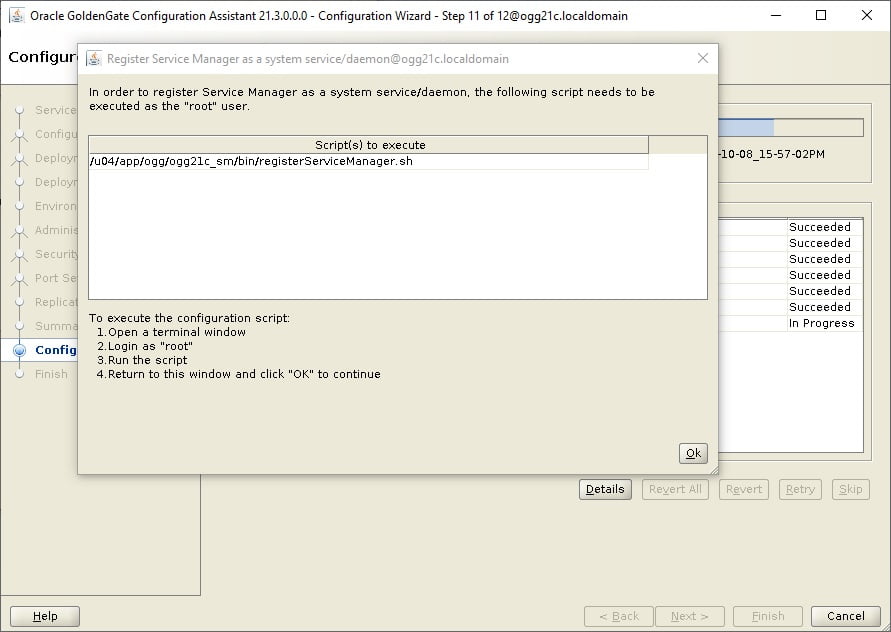Click the configuration progress bar
This screenshot has width=891, height=632.
790,127
